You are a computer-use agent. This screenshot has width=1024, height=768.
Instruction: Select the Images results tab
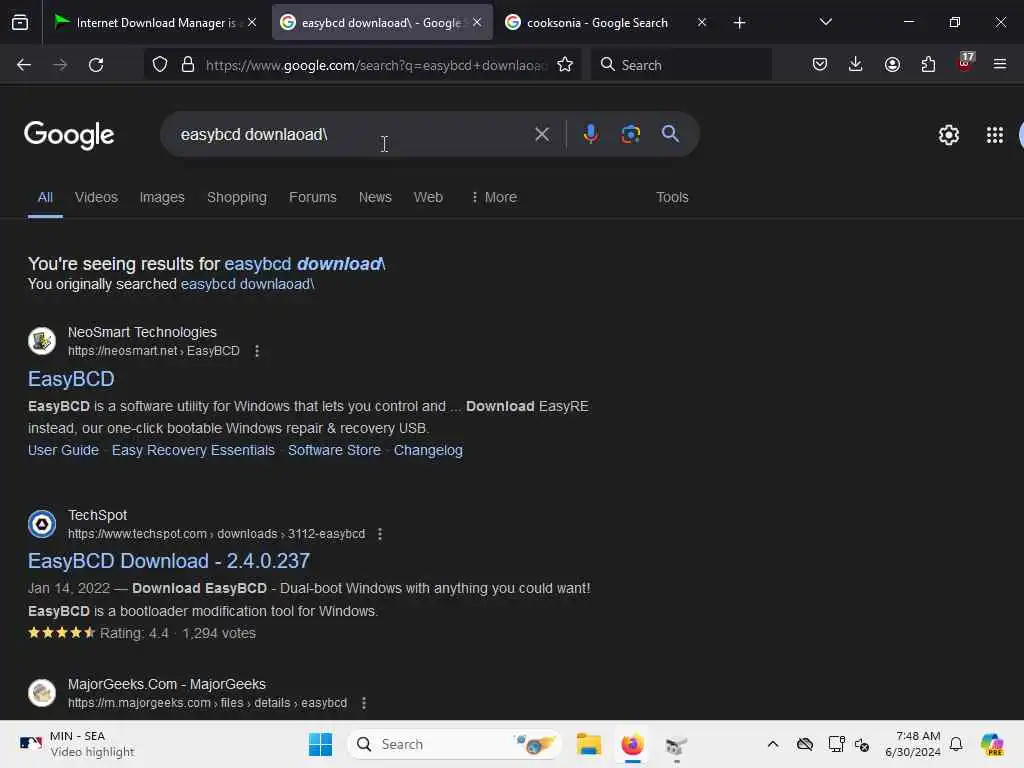point(162,197)
